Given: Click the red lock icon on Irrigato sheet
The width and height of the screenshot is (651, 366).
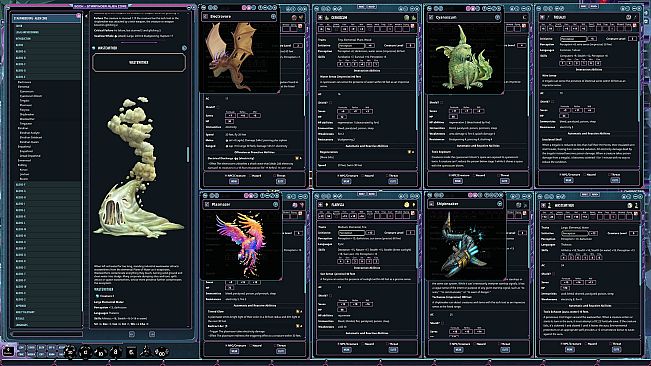Looking at the screenshot, I should [x=634, y=26].
